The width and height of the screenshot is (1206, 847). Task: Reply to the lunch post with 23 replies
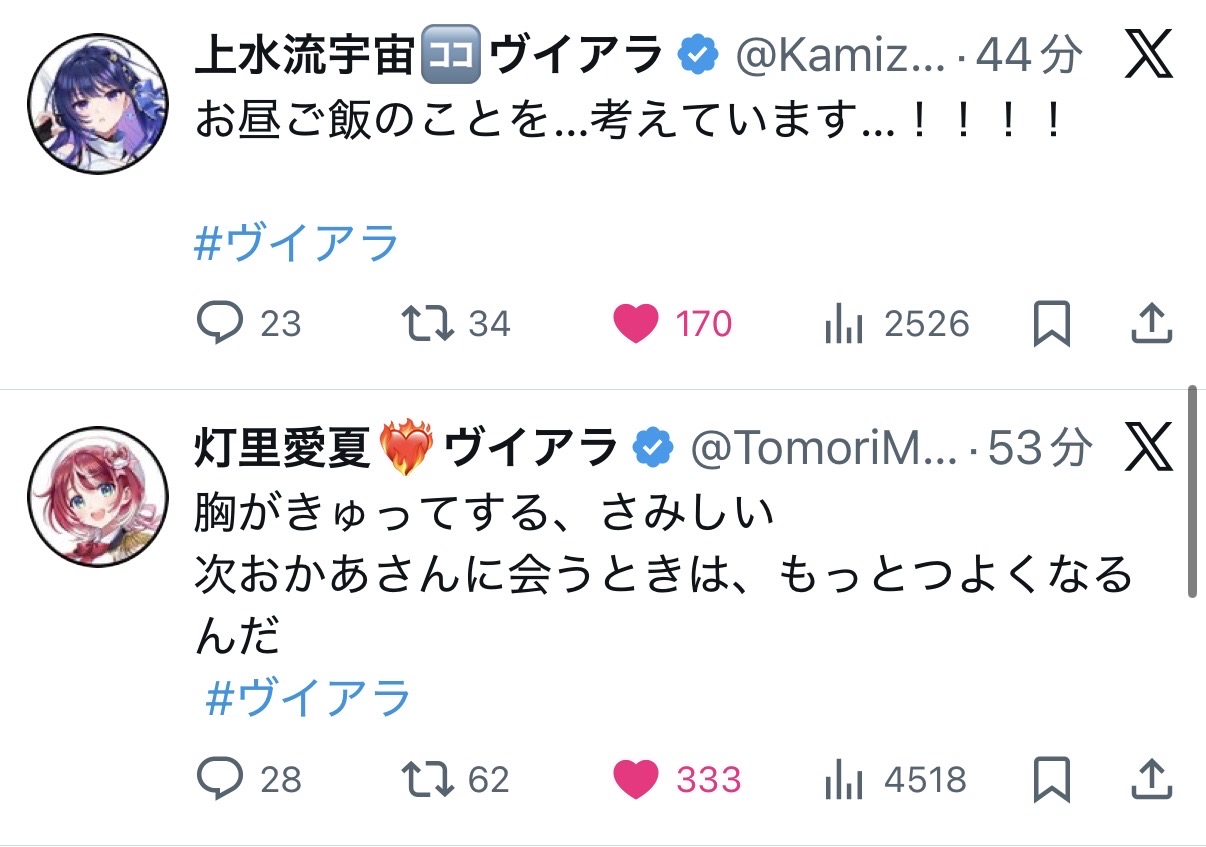coord(219,323)
